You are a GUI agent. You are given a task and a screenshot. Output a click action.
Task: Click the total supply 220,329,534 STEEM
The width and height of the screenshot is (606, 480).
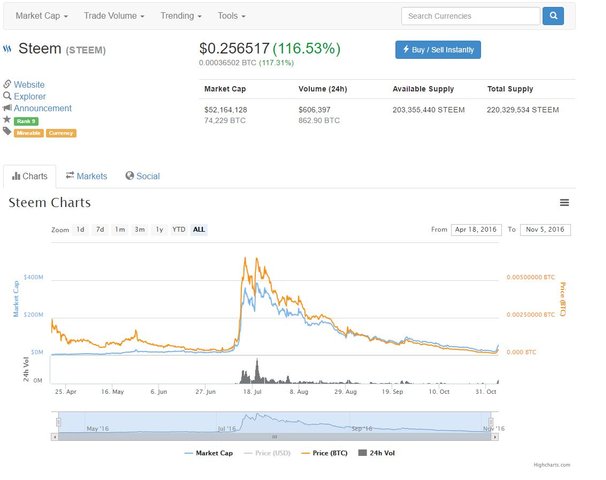point(523,110)
